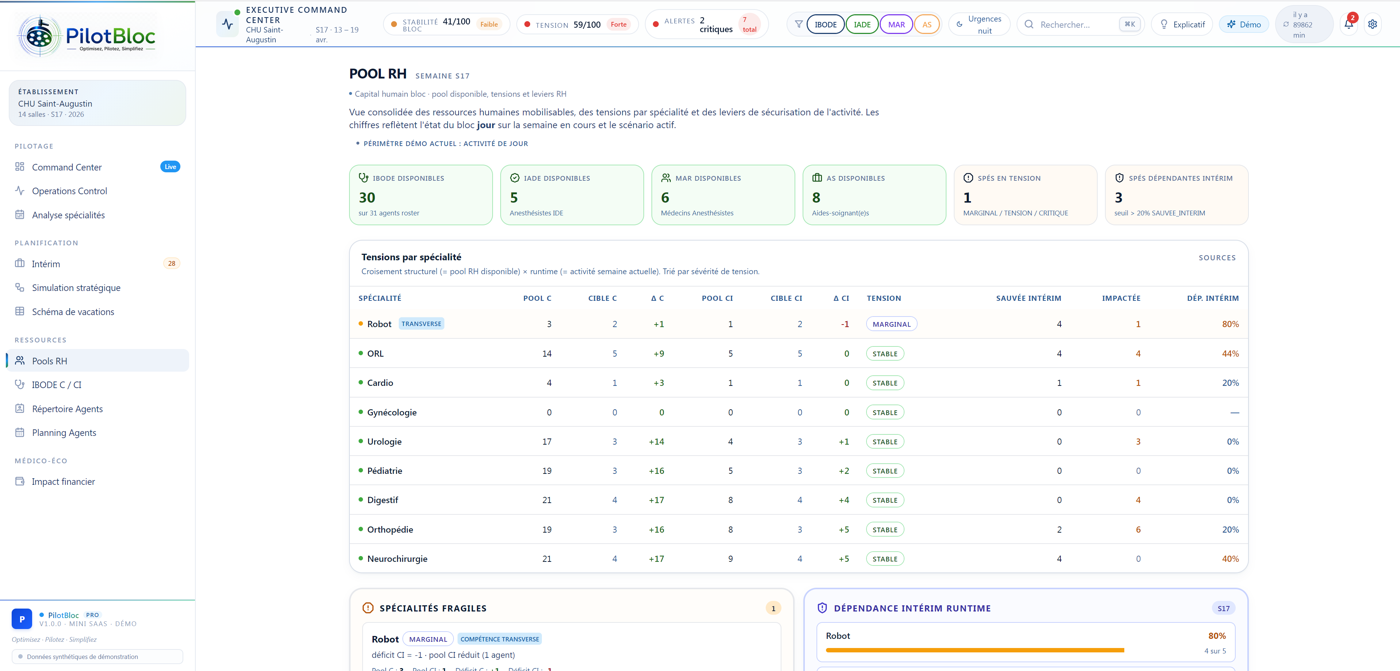Click the Tension 59/100 indicator
Viewport: 1400px width, 671px height.
click(x=578, y=24)
